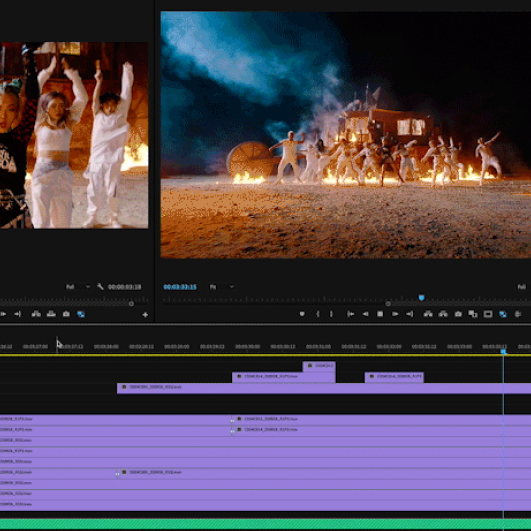Image resolution: width=531 pixels, height=531 pixels.
Task: Click the Insert button in Source monitor
Action: pos(36,314)
